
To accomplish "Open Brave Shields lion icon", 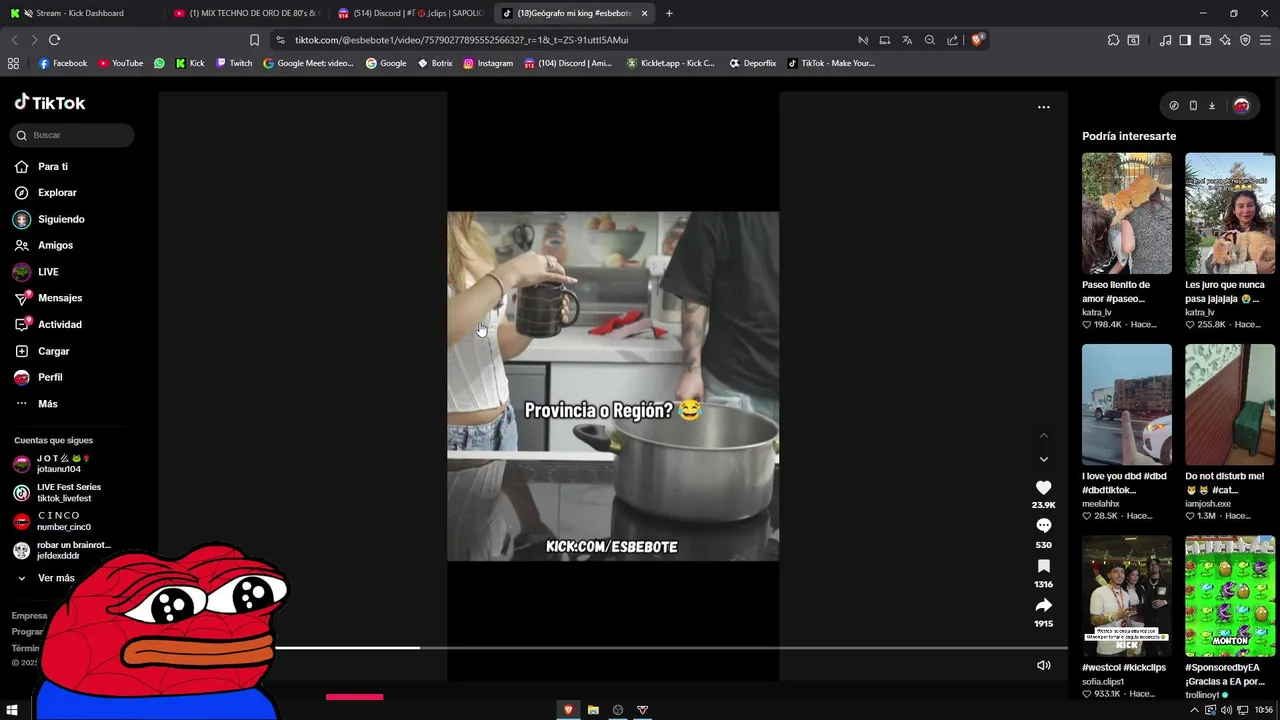I will (x=977, y=40).
